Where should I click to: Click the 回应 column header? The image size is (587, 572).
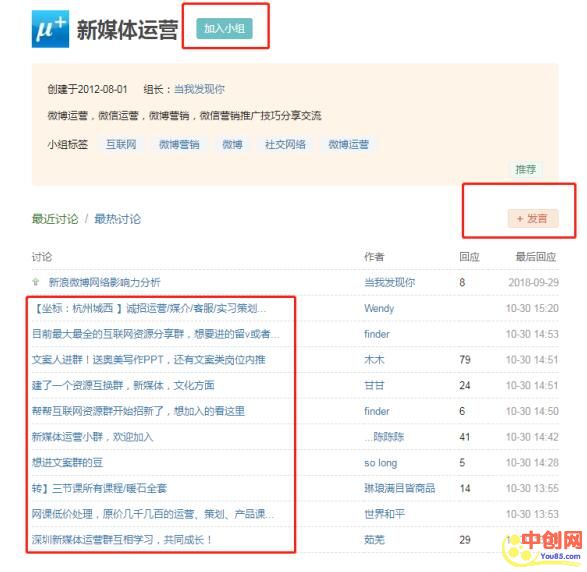tap(469, 257)
